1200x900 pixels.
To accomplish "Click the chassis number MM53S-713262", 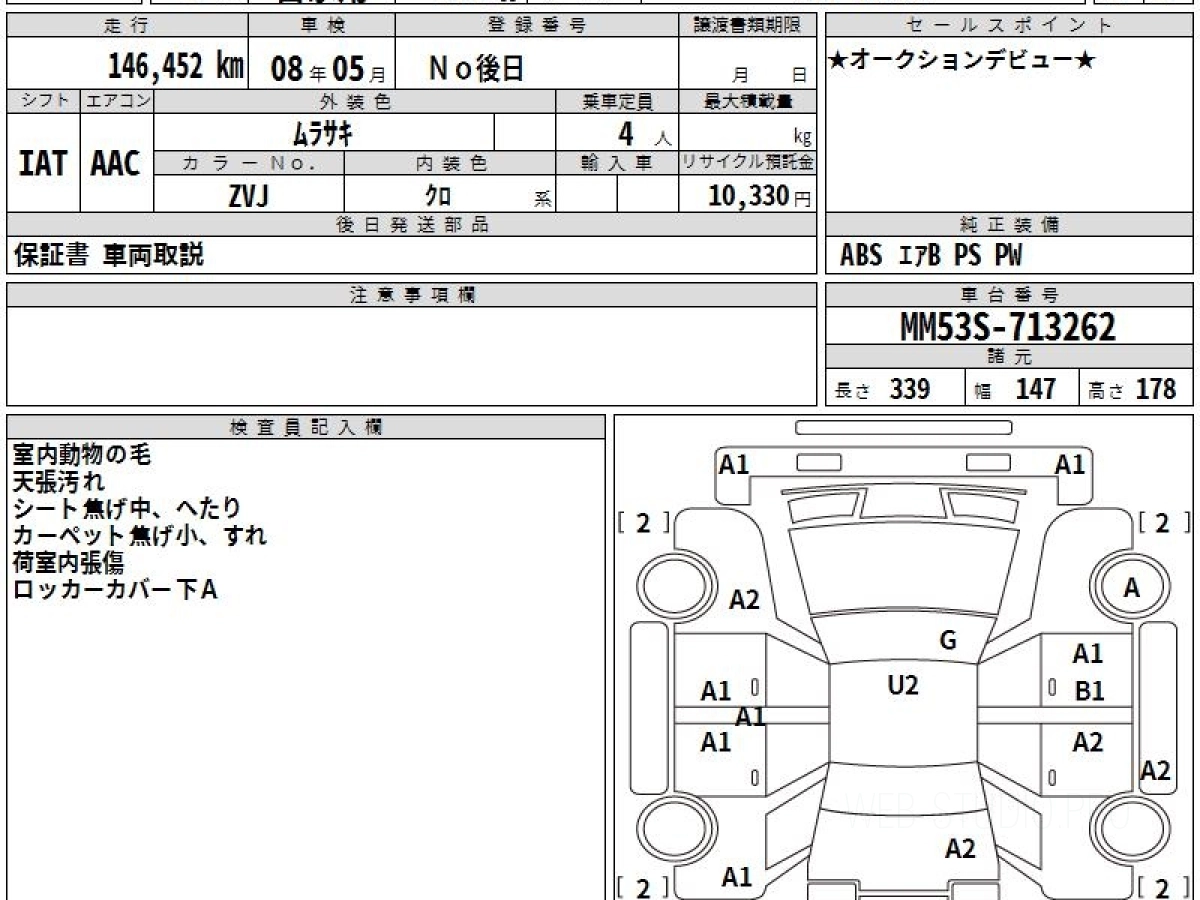I will 1009,326.
